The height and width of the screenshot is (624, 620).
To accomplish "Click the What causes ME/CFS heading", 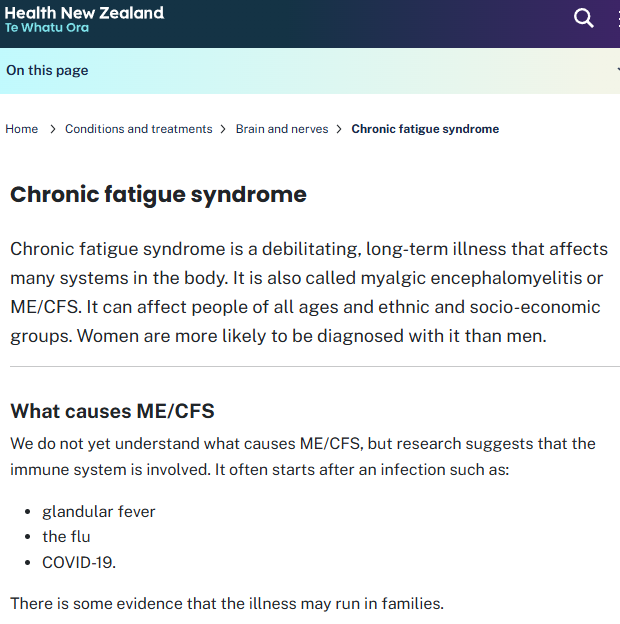I will (x=112, y=411).
